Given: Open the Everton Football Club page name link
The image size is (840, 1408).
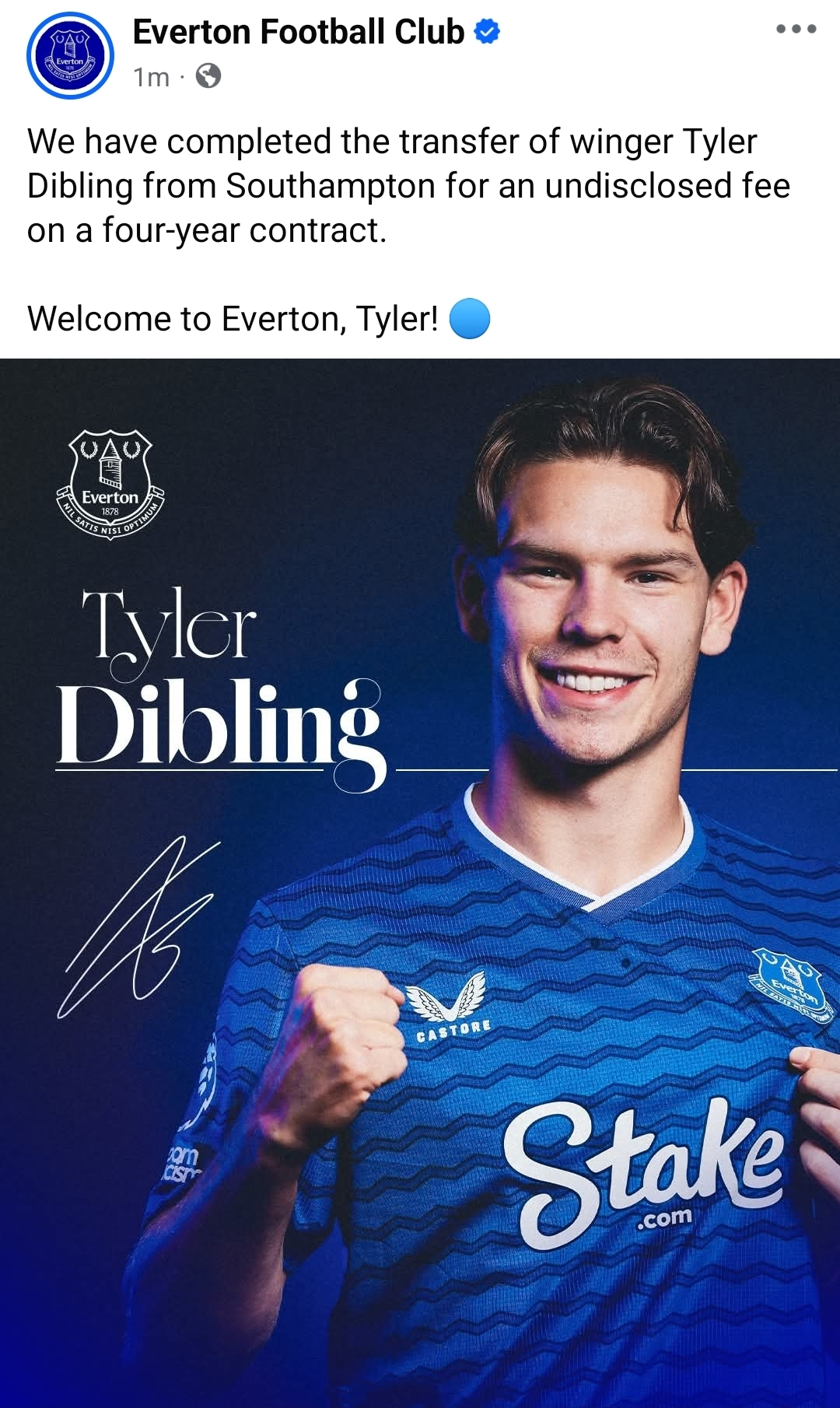Looking at the screenshot, I should pos(299,32).
